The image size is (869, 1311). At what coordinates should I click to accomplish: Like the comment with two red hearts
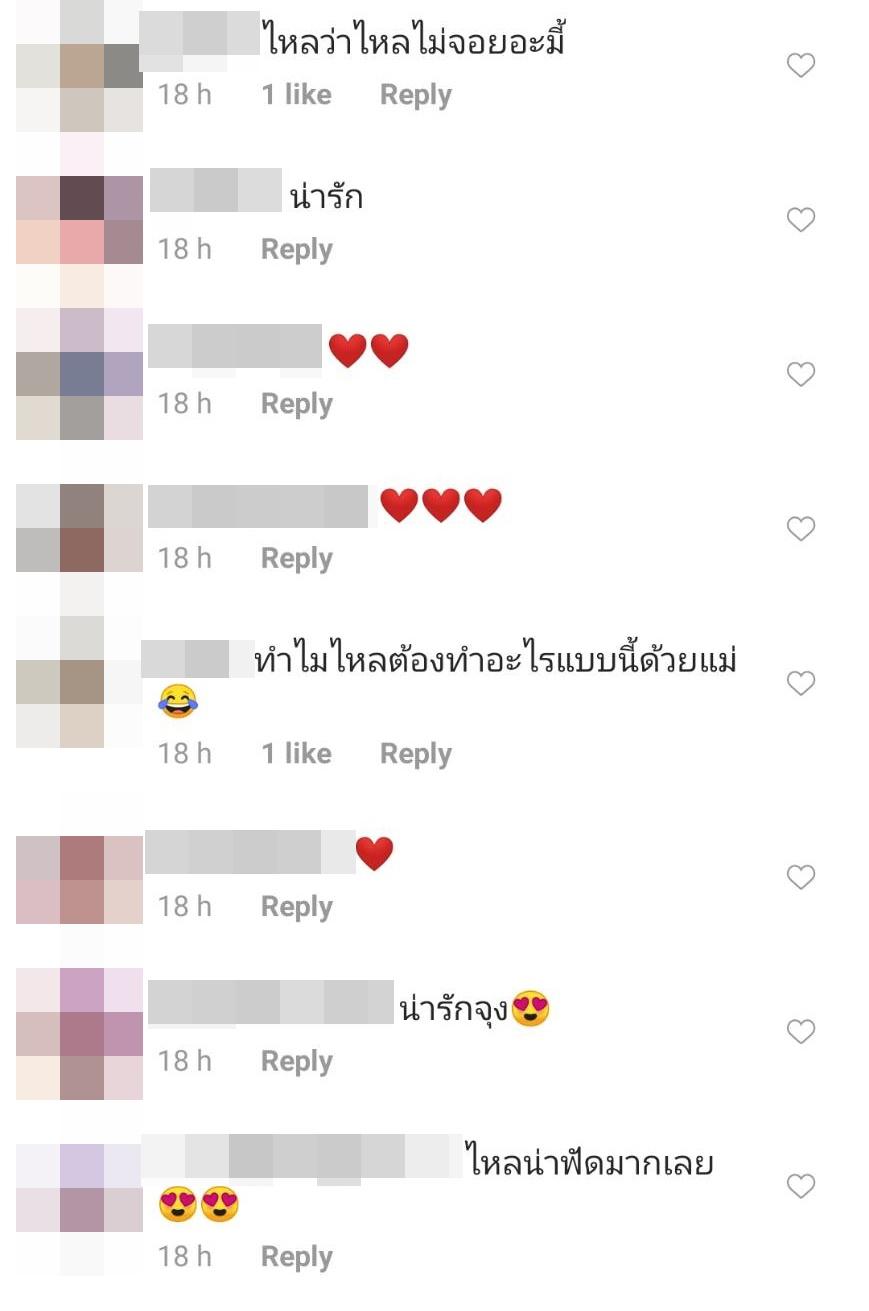point(801,374)
